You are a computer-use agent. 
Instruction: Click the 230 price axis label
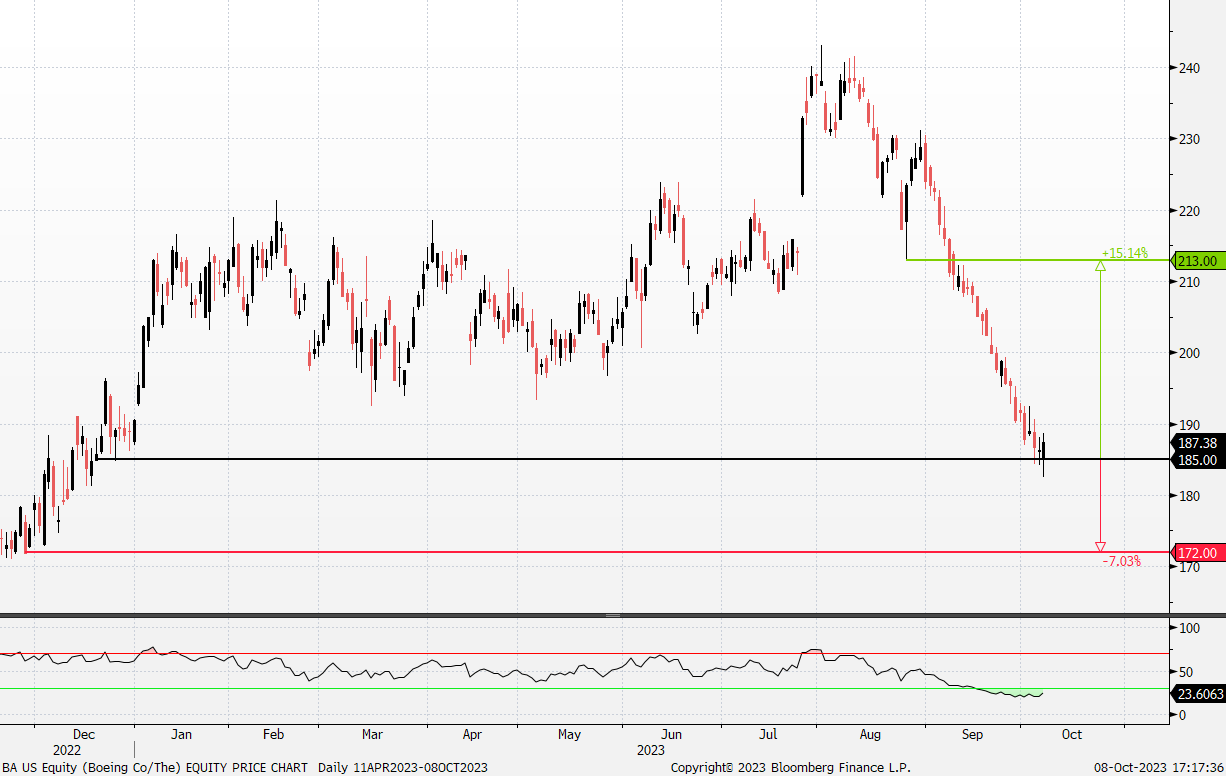tap(1190, 139)
